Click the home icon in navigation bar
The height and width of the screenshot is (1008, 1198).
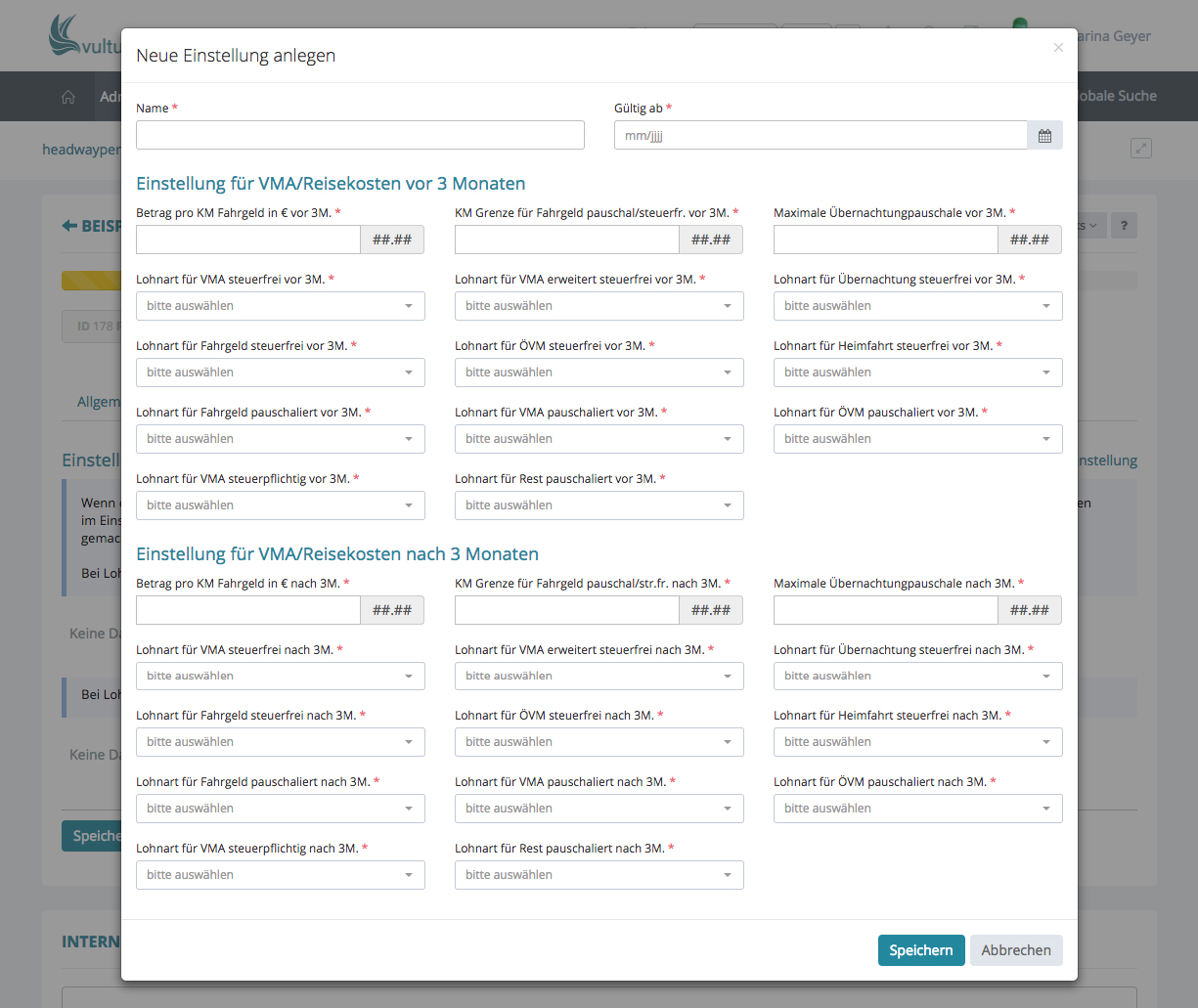click(x=68, y=97)
